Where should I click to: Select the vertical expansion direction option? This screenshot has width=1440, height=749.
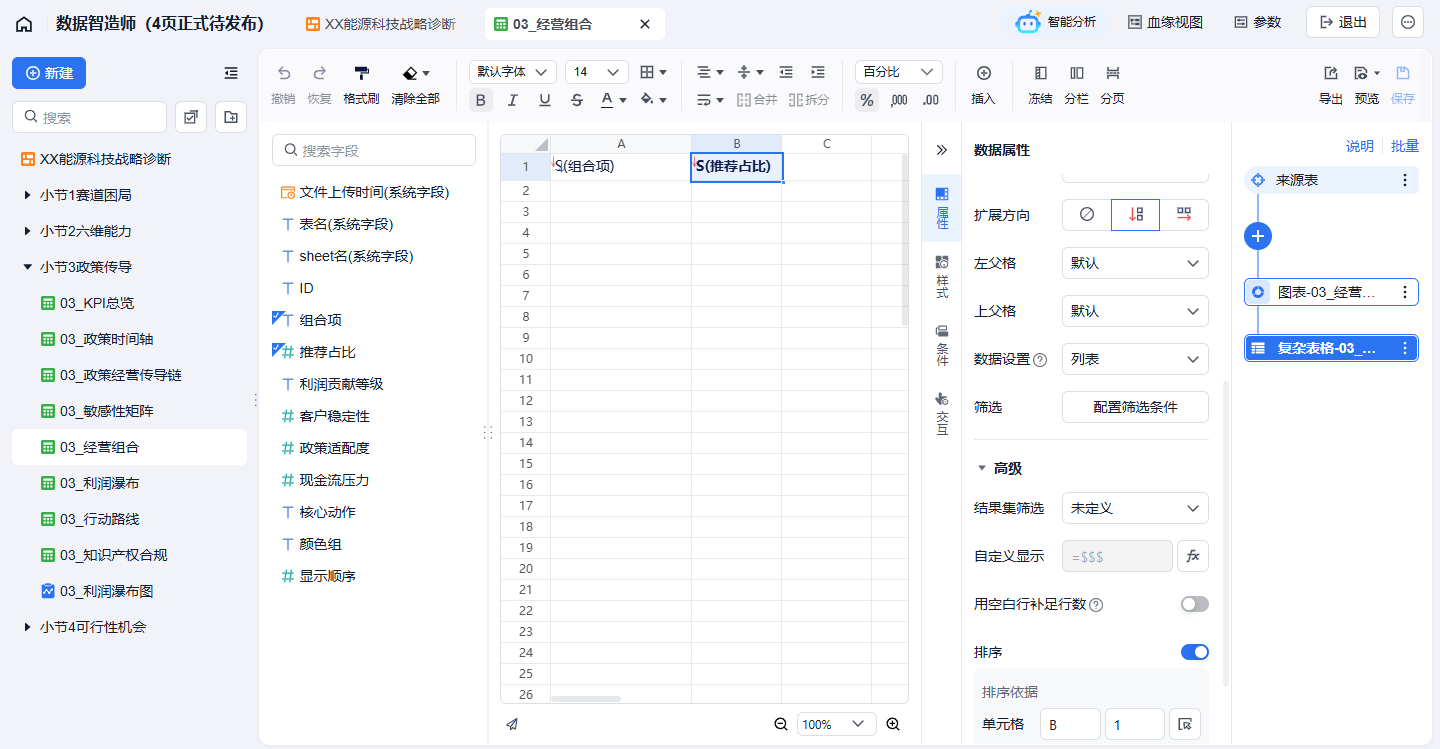(1135, 215)
